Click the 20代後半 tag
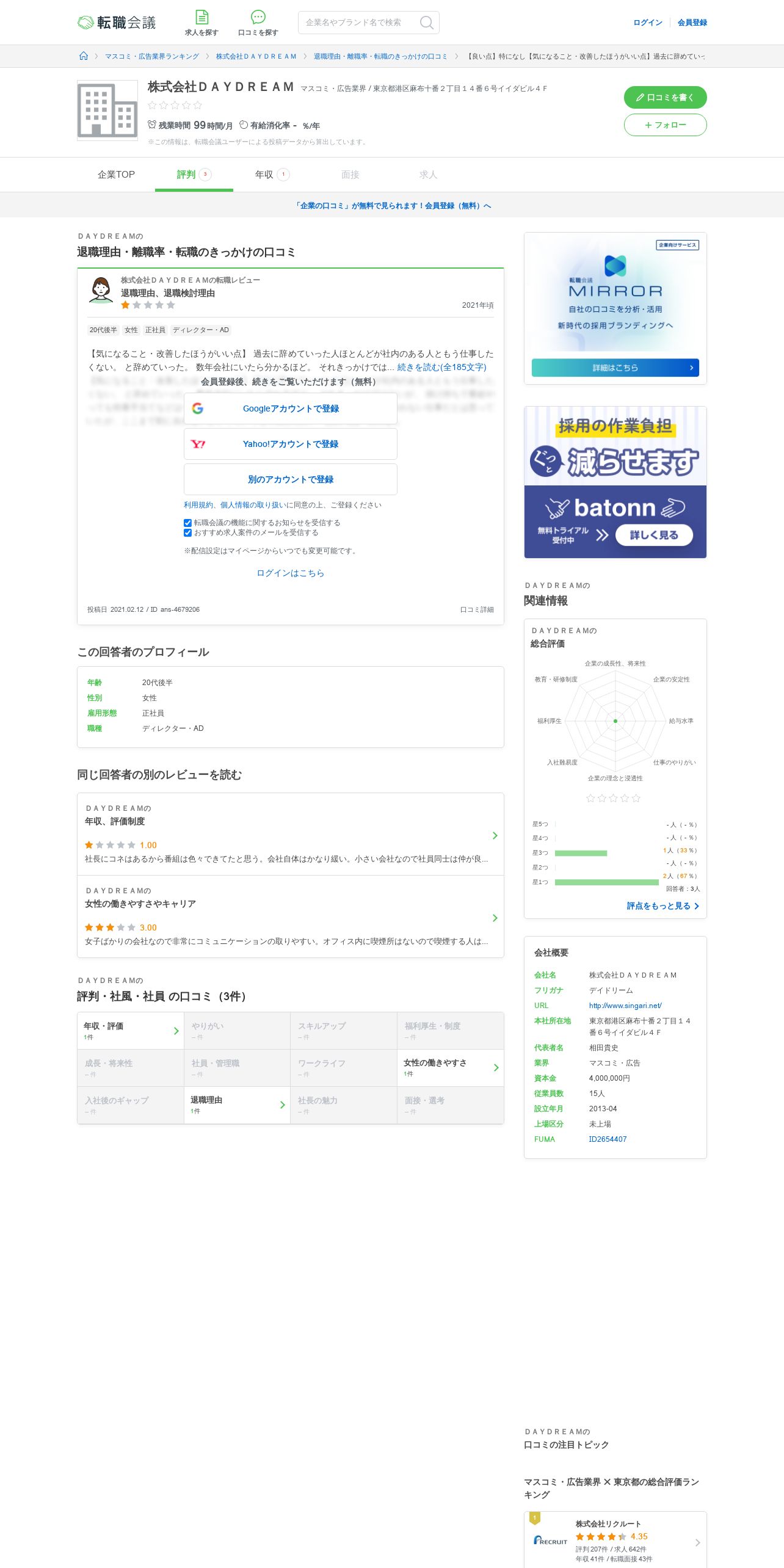This screenshot has width=784, height=1568. [x=103, y=330]
